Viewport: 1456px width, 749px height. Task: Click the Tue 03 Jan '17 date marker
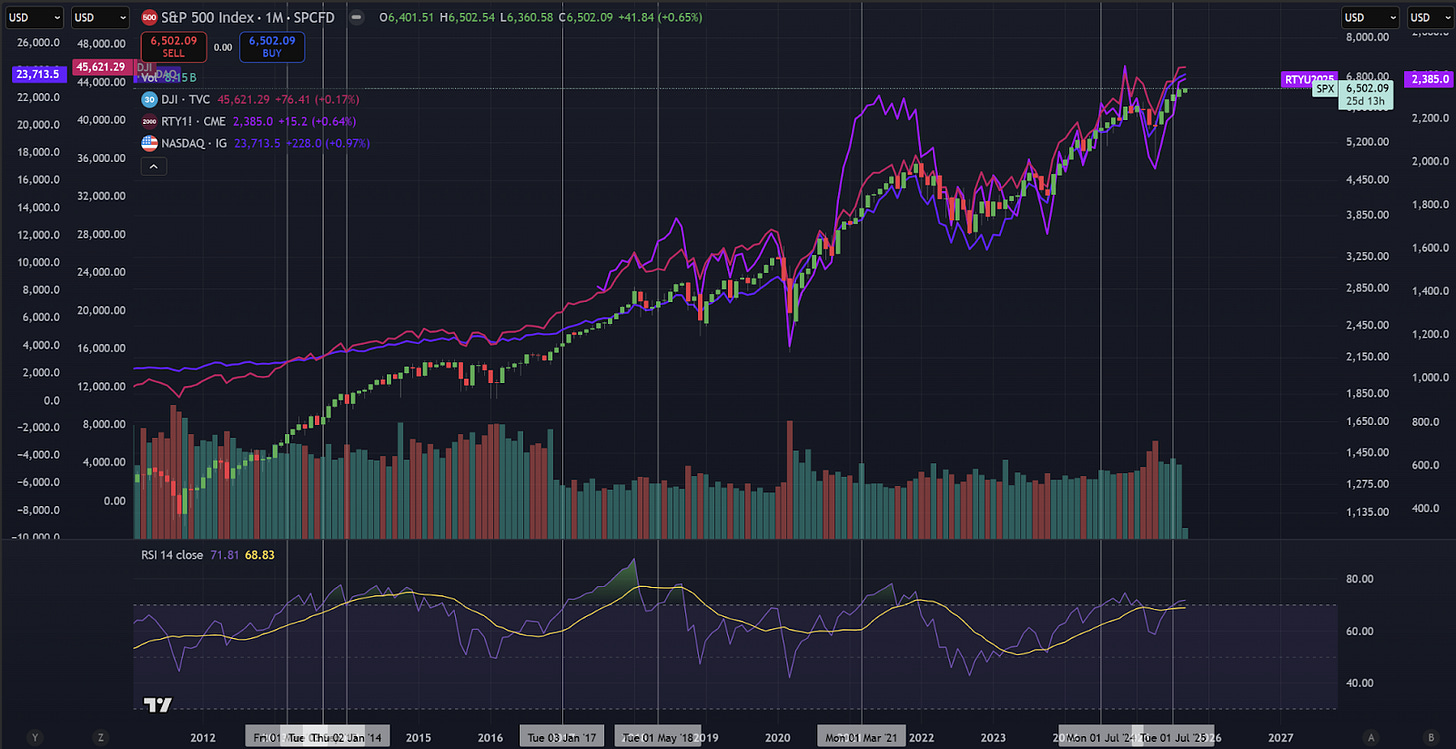coord(564,737)
